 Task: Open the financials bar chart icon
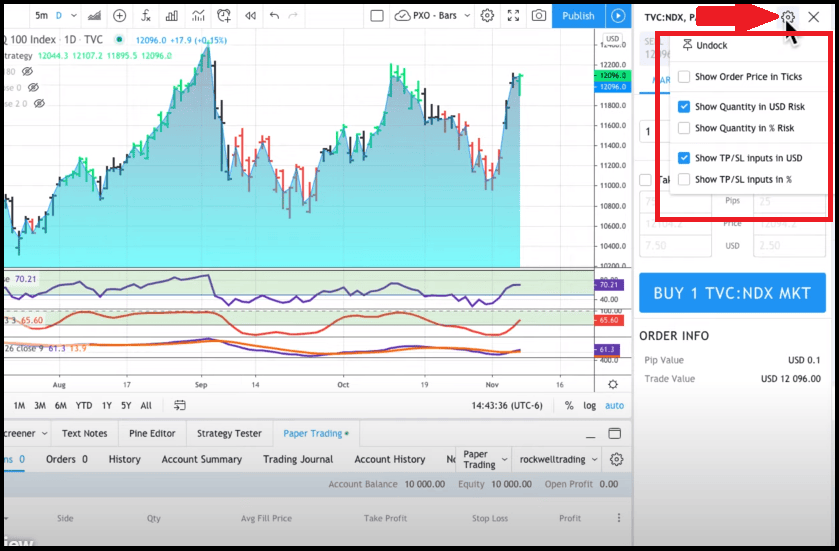[x=172, y=16]
